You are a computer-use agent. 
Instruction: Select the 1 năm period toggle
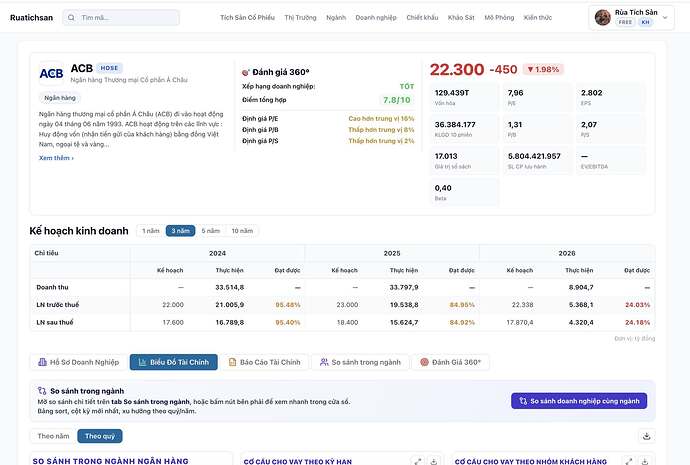pos(151,231)
